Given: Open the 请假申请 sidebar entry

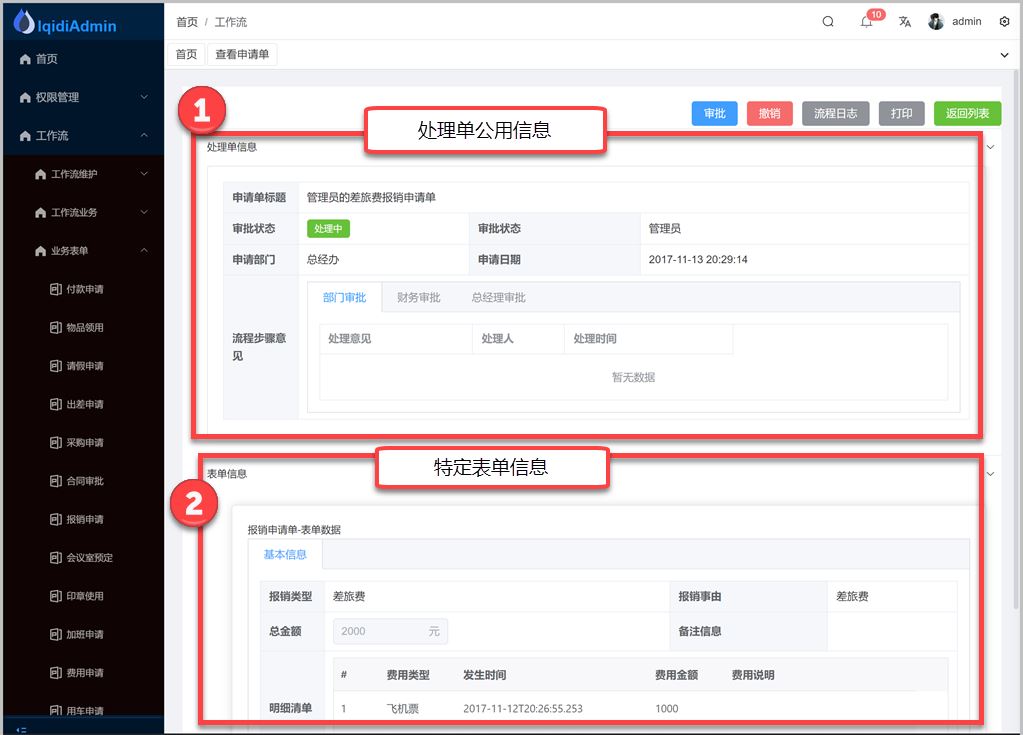Looking at the screenshot, I should click(85, 366).
